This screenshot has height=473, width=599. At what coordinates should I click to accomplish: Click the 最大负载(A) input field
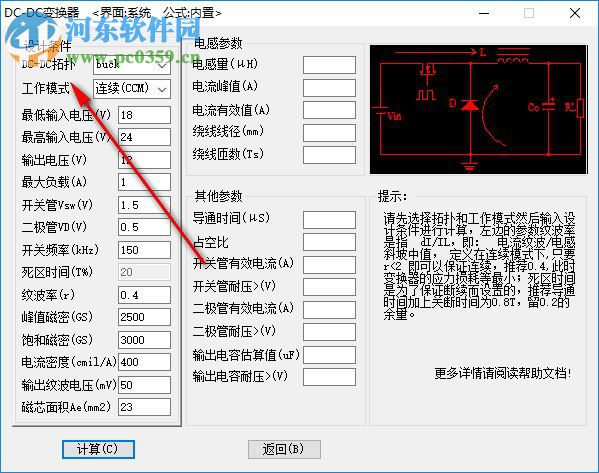click(144, 182)
